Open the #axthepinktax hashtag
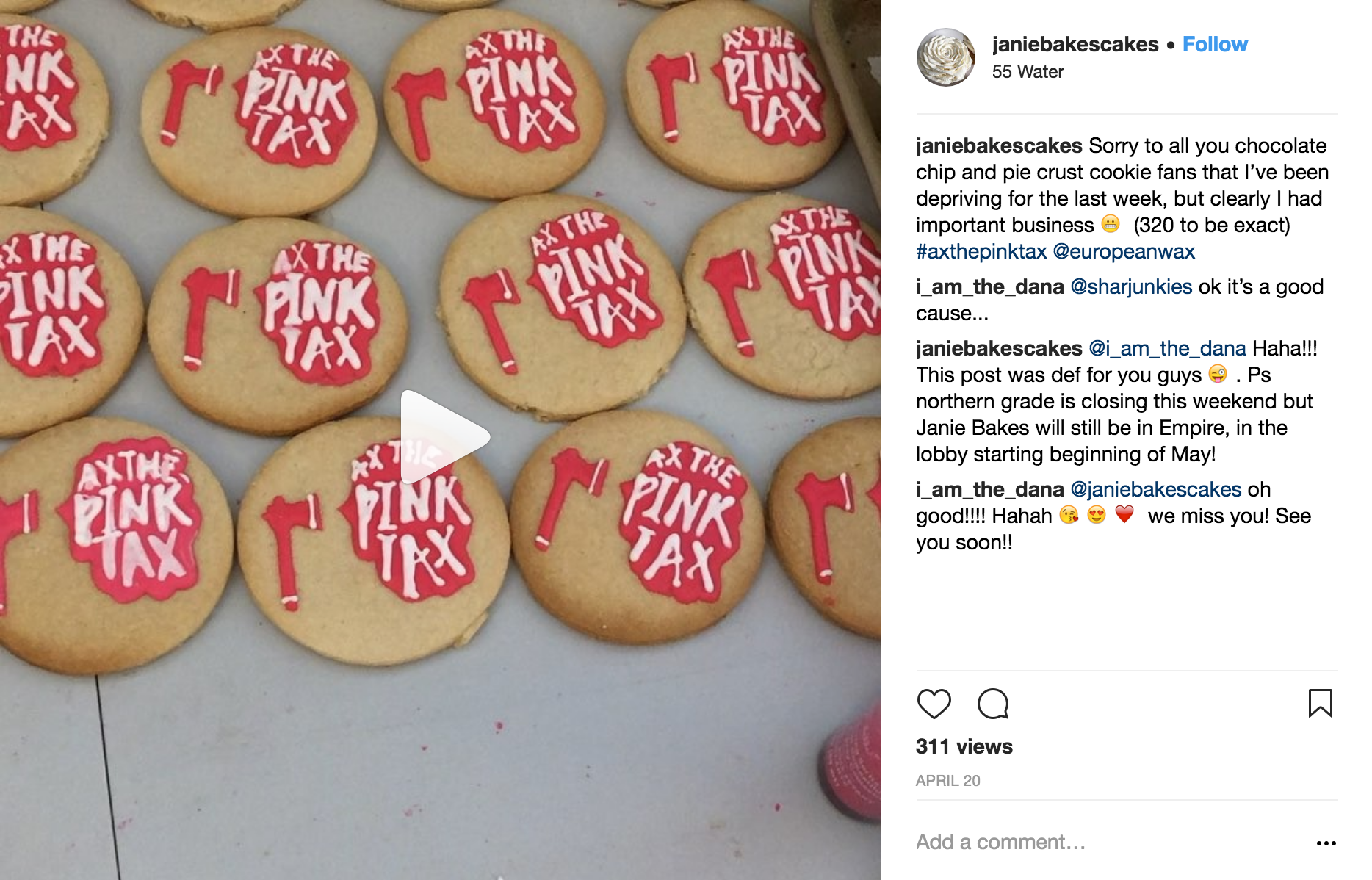Viewport: 1372px width, 880px height. [981, 251]
